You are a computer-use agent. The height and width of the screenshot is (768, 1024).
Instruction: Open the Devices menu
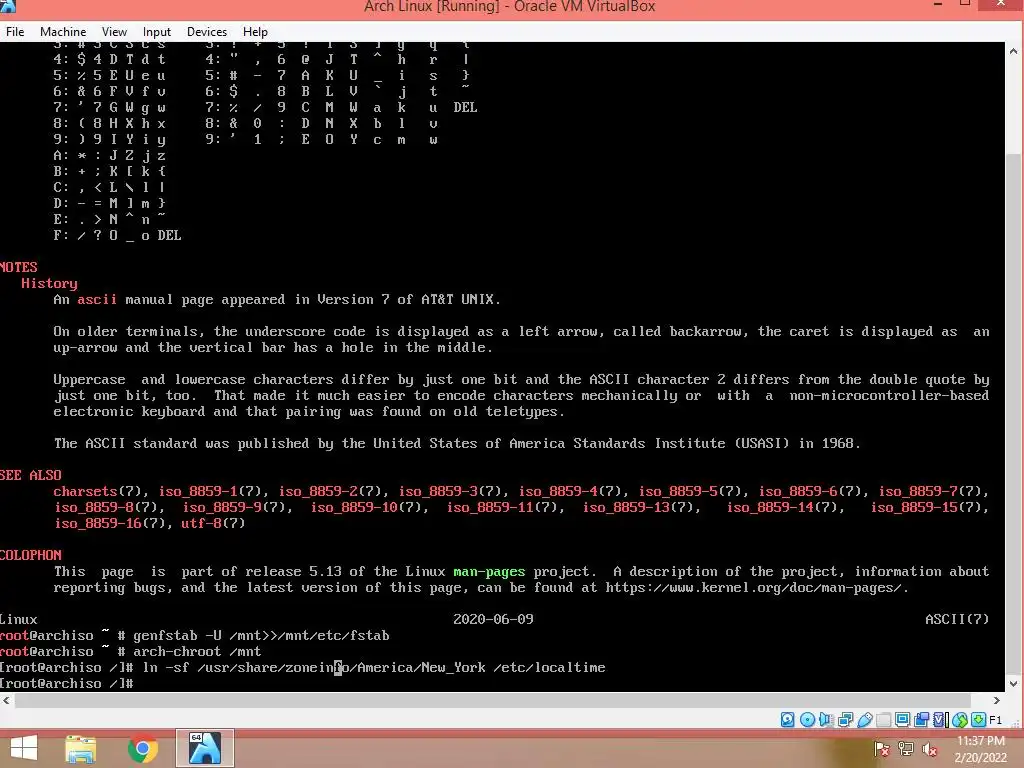pos(207,31)
